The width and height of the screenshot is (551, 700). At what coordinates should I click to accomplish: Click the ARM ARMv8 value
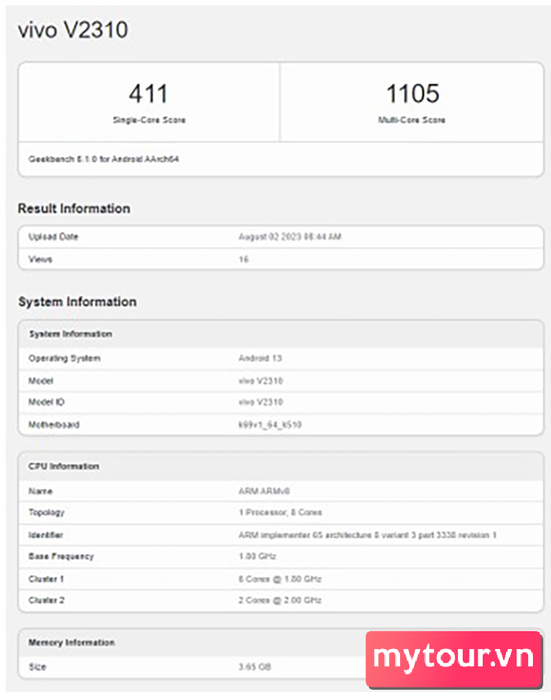(264, 491)
